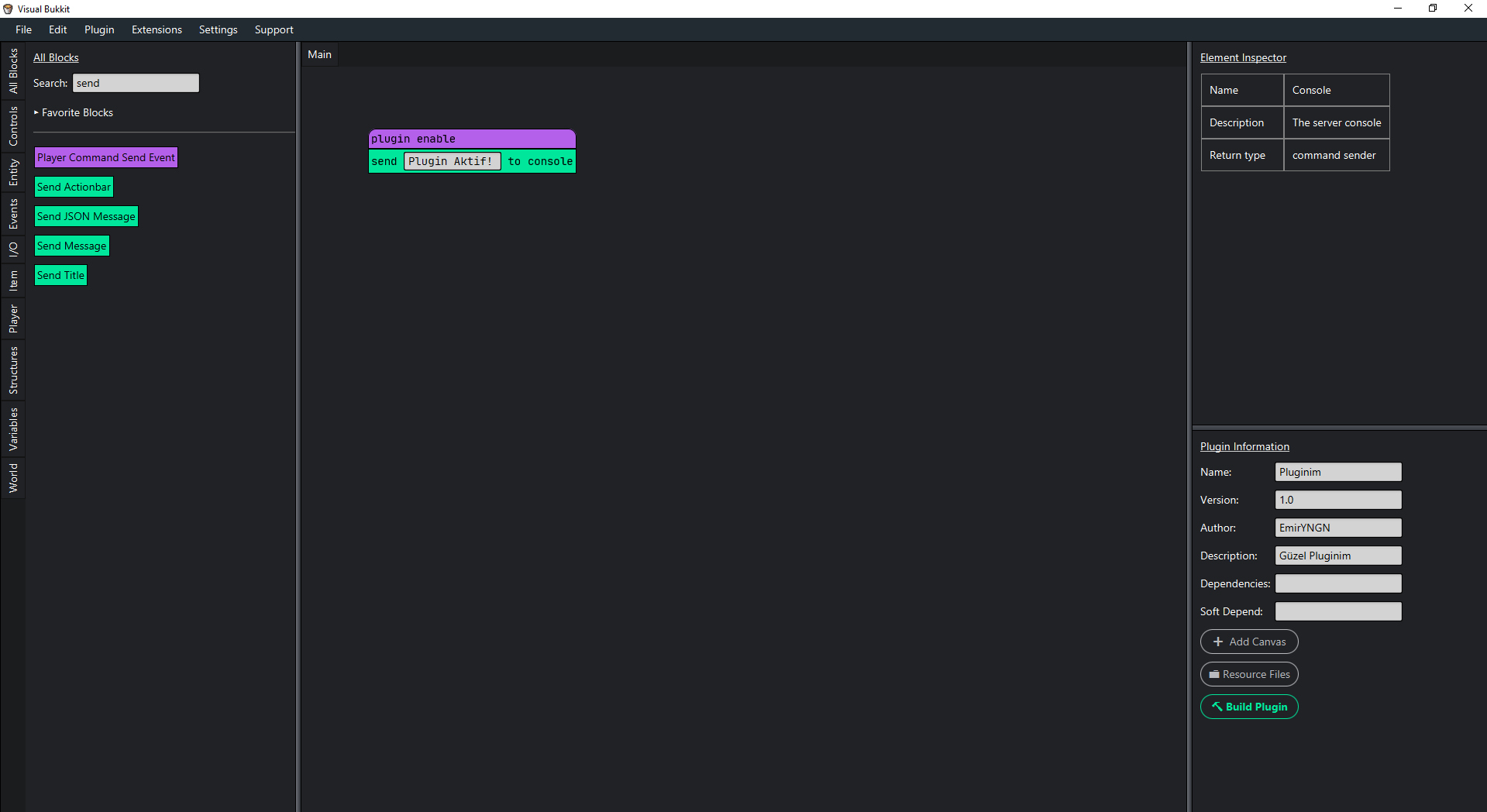Click the plugin Author field
This screenshot has height=812, width=1487.
pos(1338,528)
